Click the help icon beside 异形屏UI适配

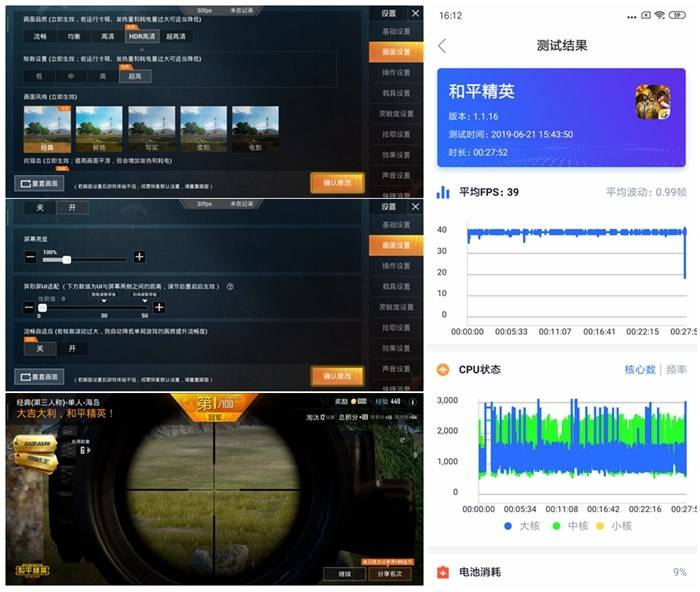coord(230,287)
